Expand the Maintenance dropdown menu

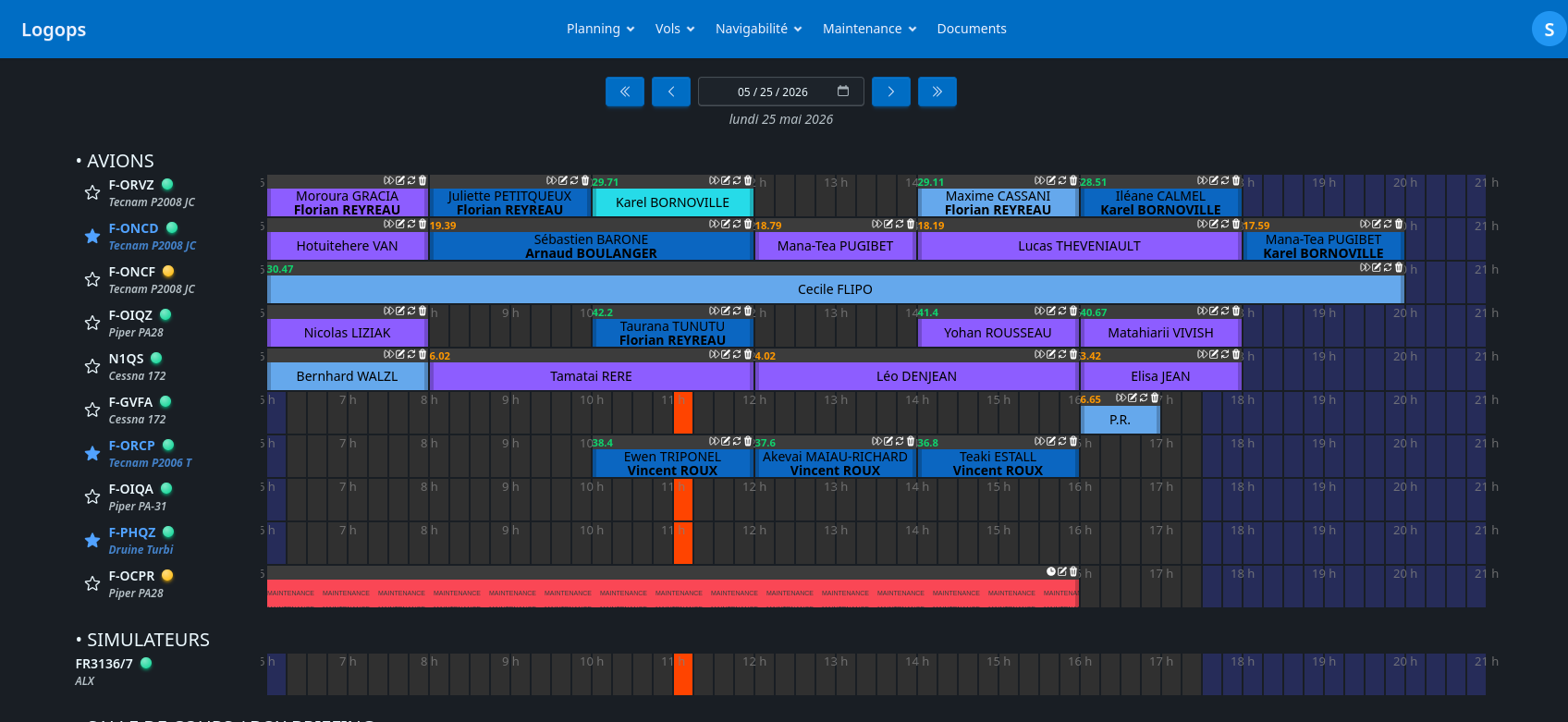point(870,29)
